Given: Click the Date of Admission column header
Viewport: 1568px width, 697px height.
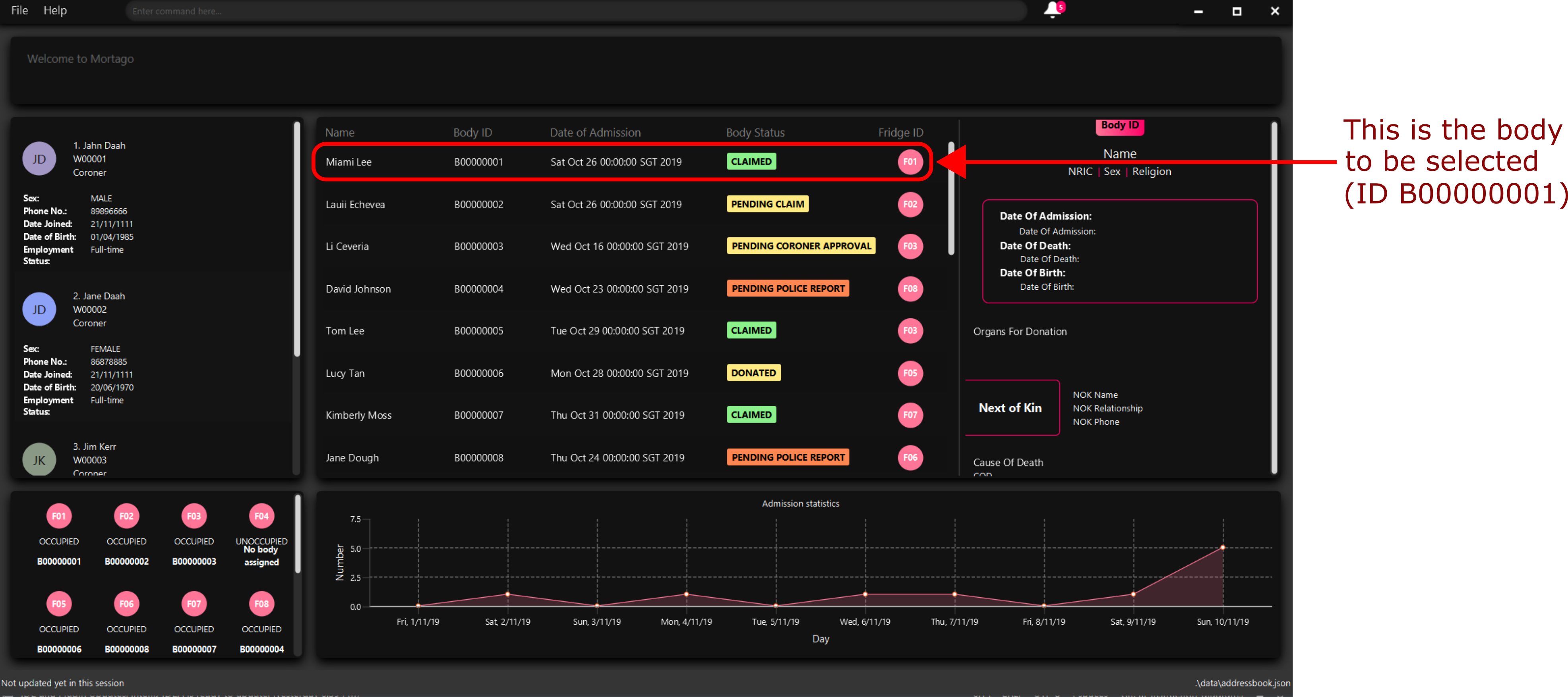Looking at the screenshot, I should point(595,133).
